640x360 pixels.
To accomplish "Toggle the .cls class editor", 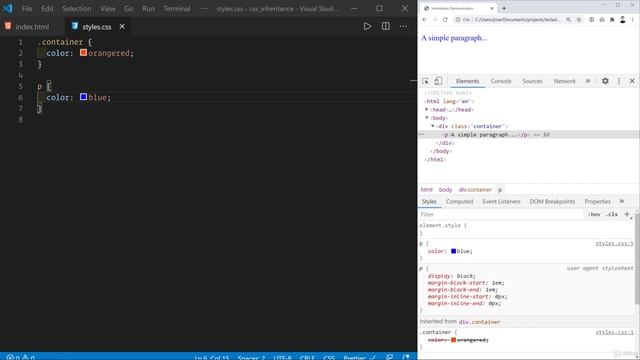I will point(611,214).
